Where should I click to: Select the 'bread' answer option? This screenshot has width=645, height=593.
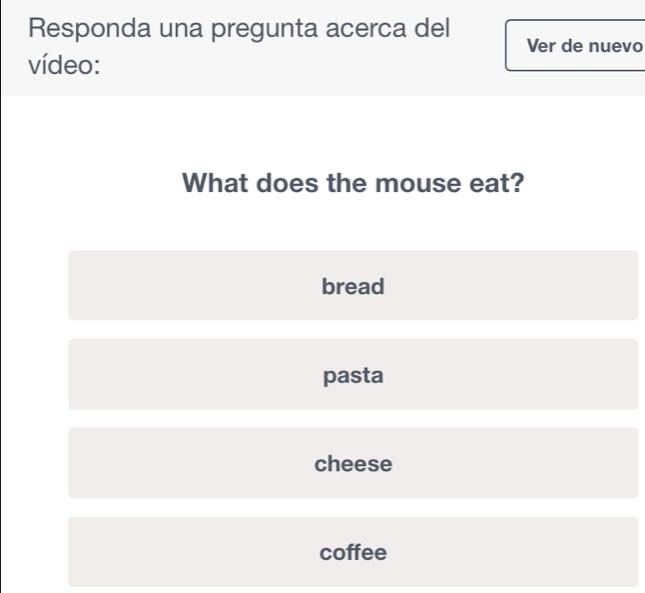(353, 286)
